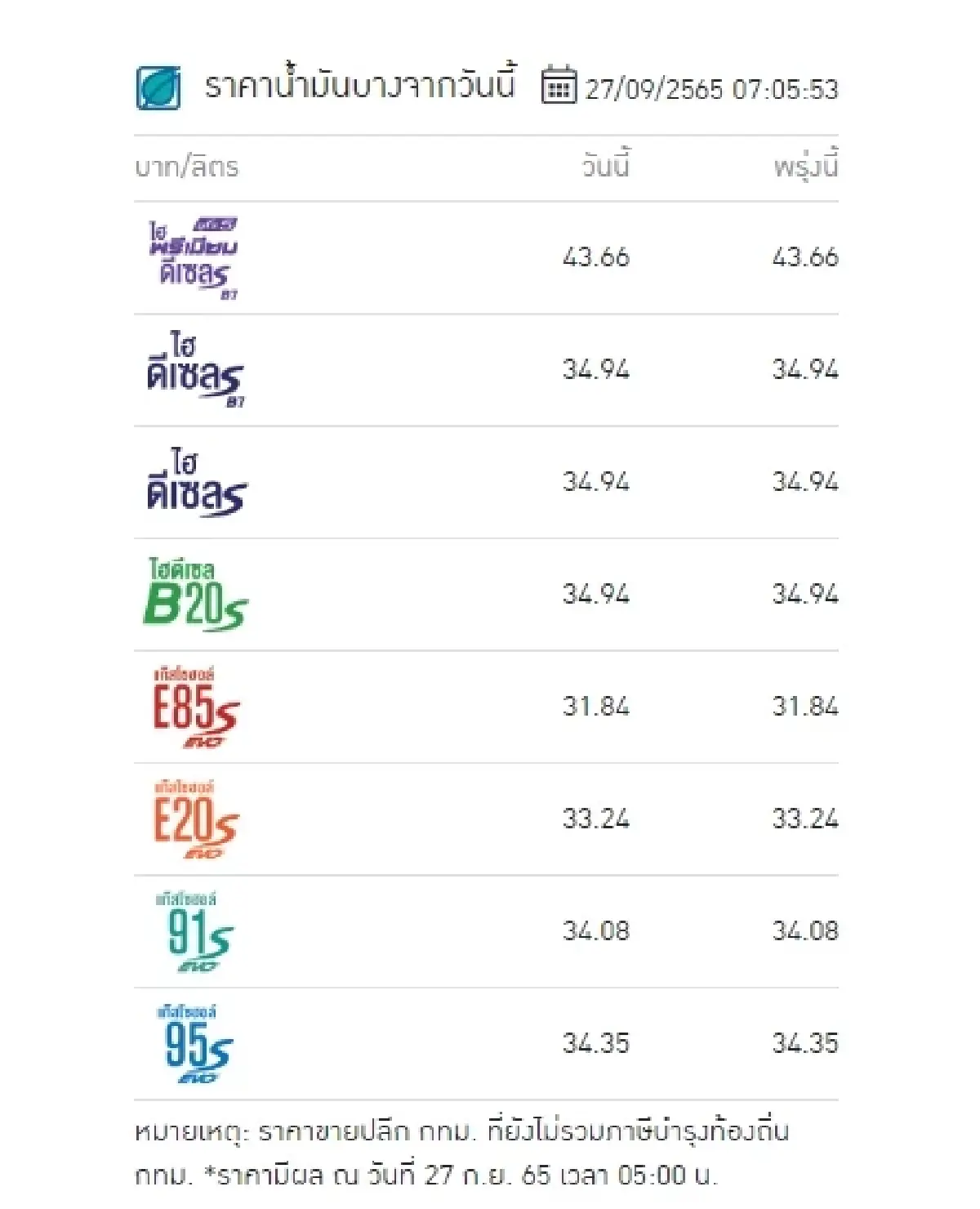Viewport: 980px width, 1209px height.
Task: Click tomorrow's 34.08 price for Gasohol 91
Action: click(x=805, y=931)
